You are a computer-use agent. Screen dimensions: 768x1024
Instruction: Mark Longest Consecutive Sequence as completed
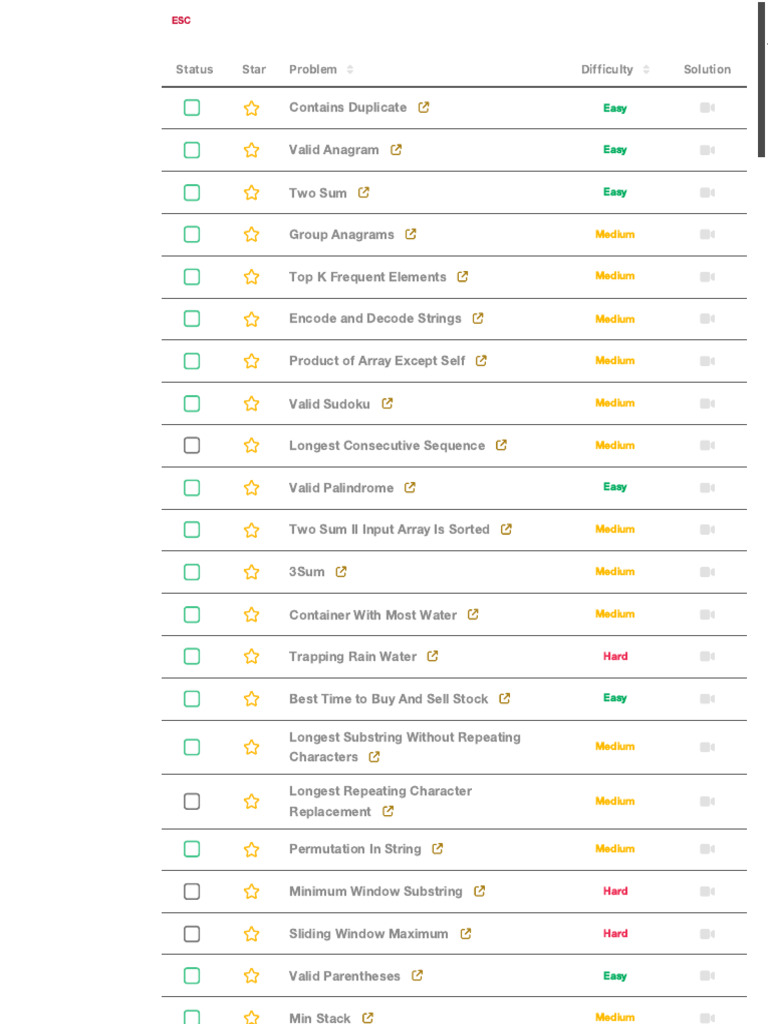[x=192, y=446]
